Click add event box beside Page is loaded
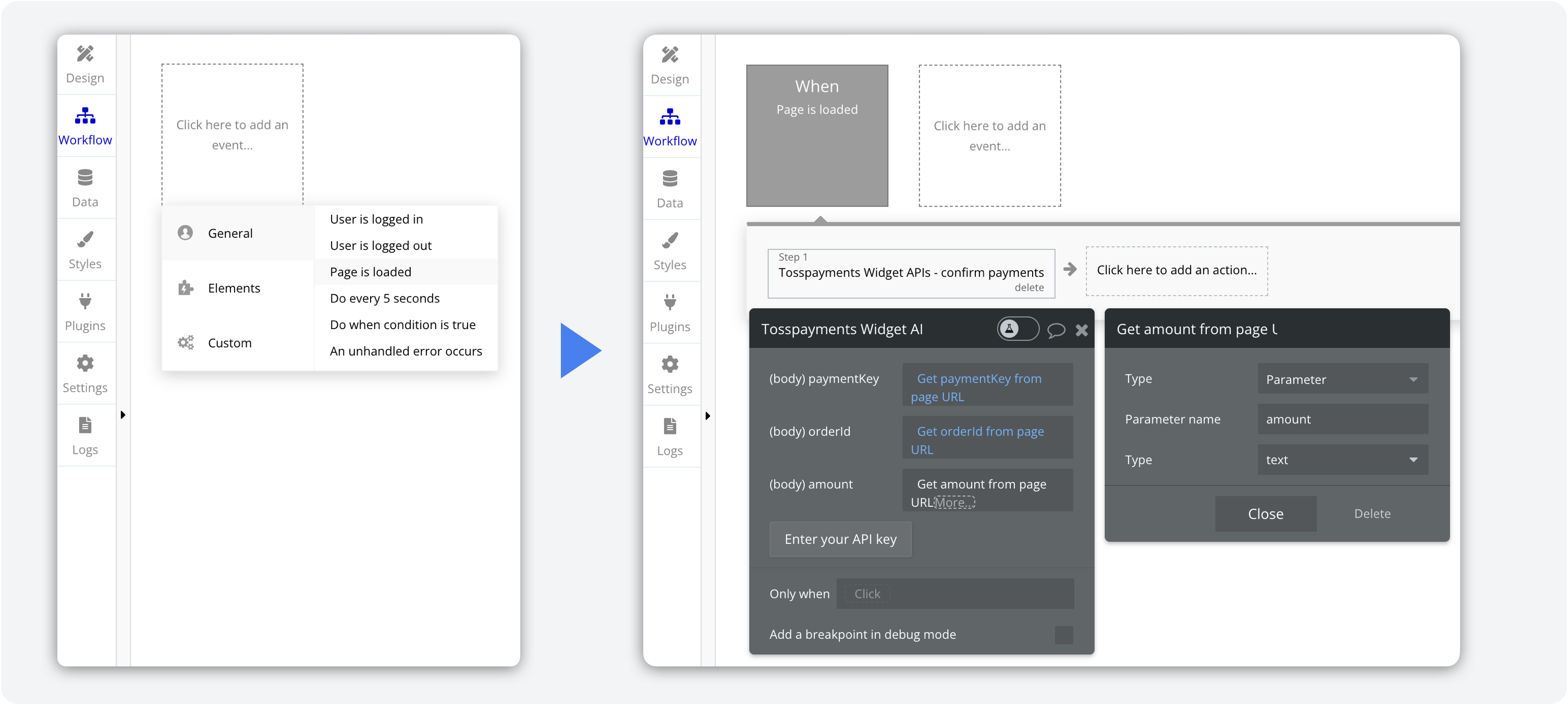Screen dimensions: 1568x705 click(x=989, y=136)
